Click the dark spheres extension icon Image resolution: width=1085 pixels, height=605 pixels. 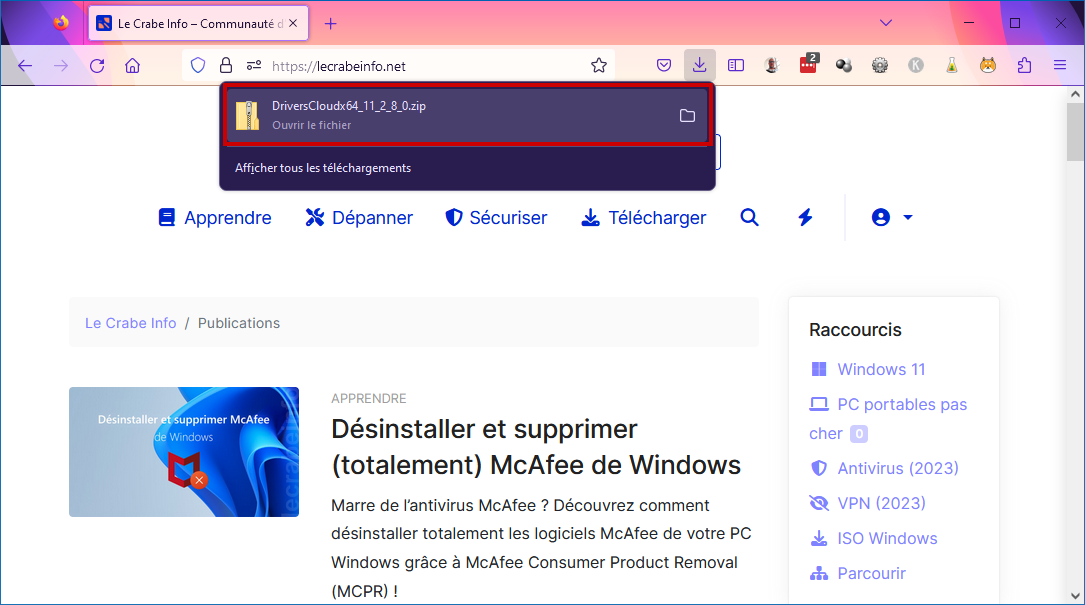[x=844, y=66]
